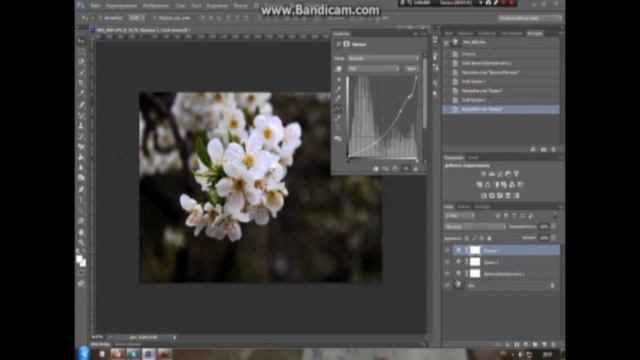Select the Move tool

pyautogui.click(x=81, y=42)
